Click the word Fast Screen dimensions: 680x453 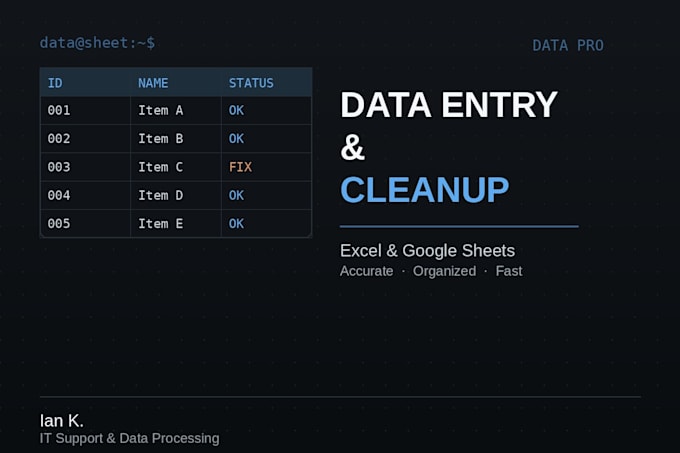pos(509,271)
